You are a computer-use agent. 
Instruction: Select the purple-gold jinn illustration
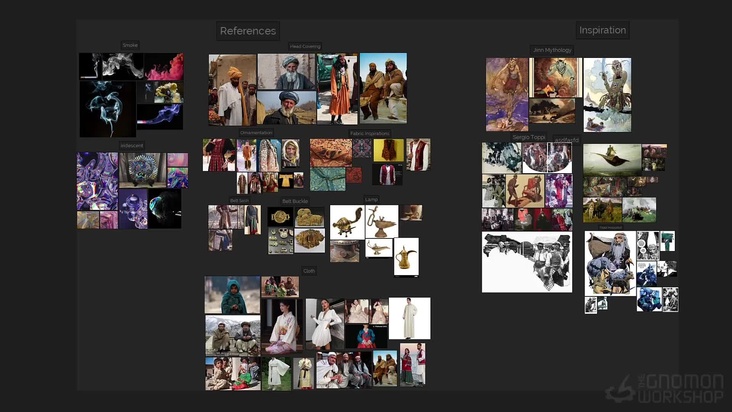pos(507,95)
